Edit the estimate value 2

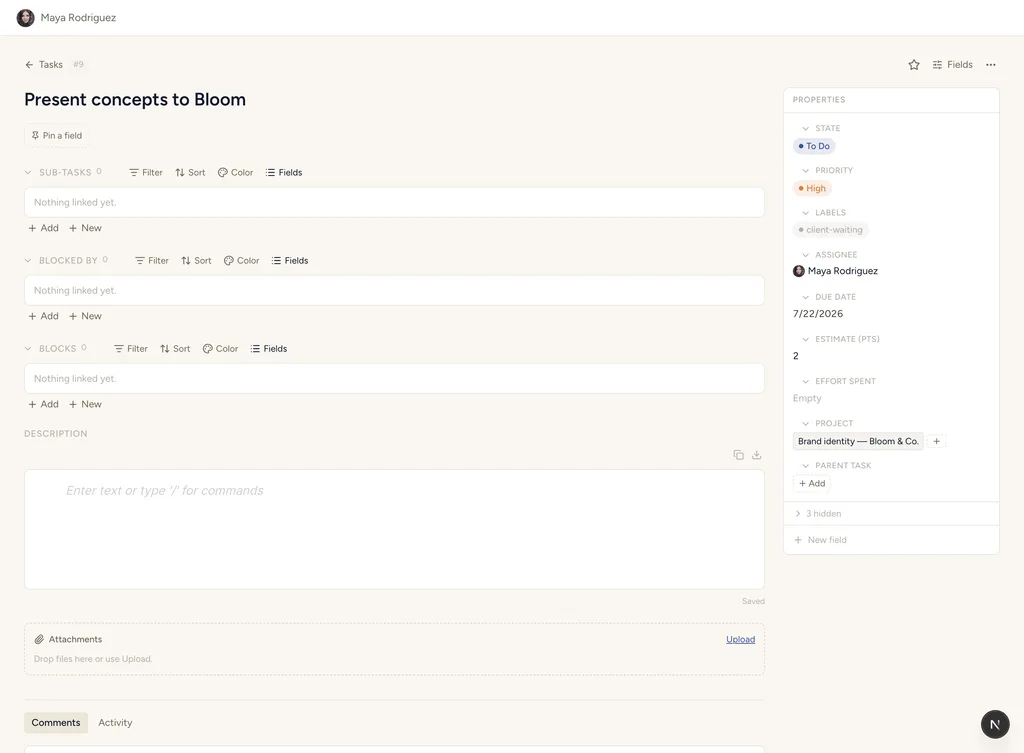coord(795,356)
